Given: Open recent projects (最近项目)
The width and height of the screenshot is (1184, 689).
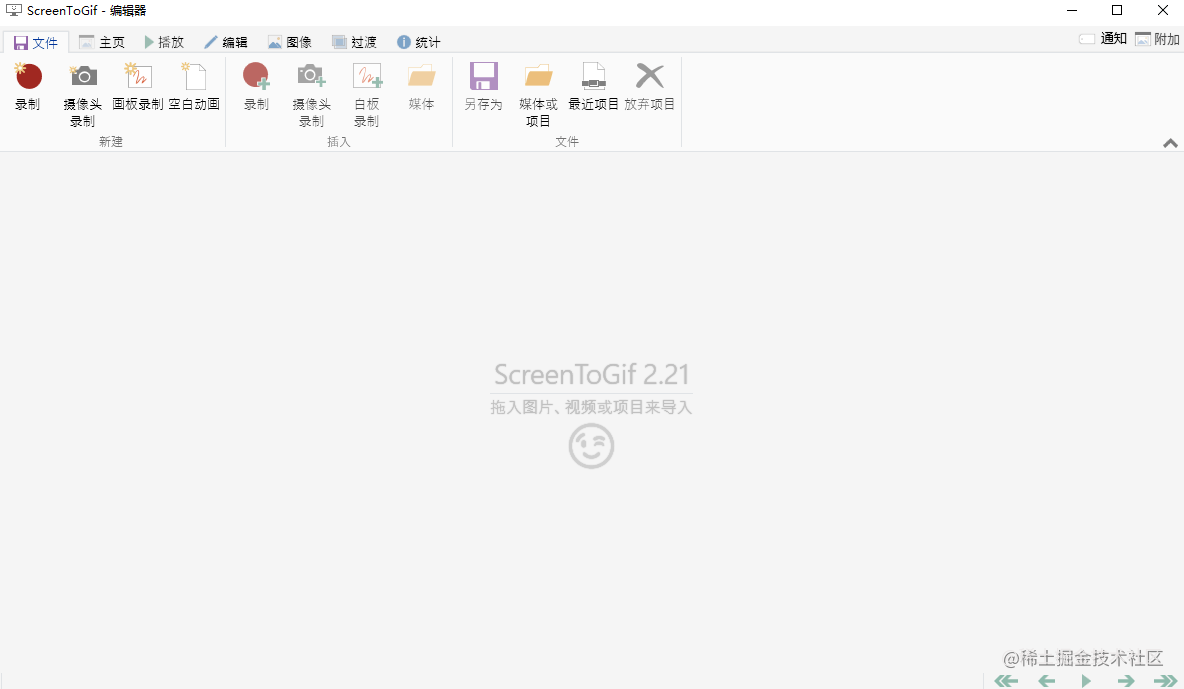Looking at the screenshot, I should coord(594,88).
